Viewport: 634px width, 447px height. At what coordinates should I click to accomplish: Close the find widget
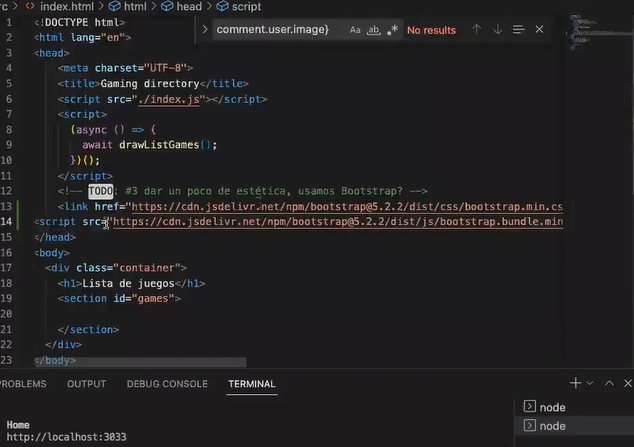(x=539, y=30)
